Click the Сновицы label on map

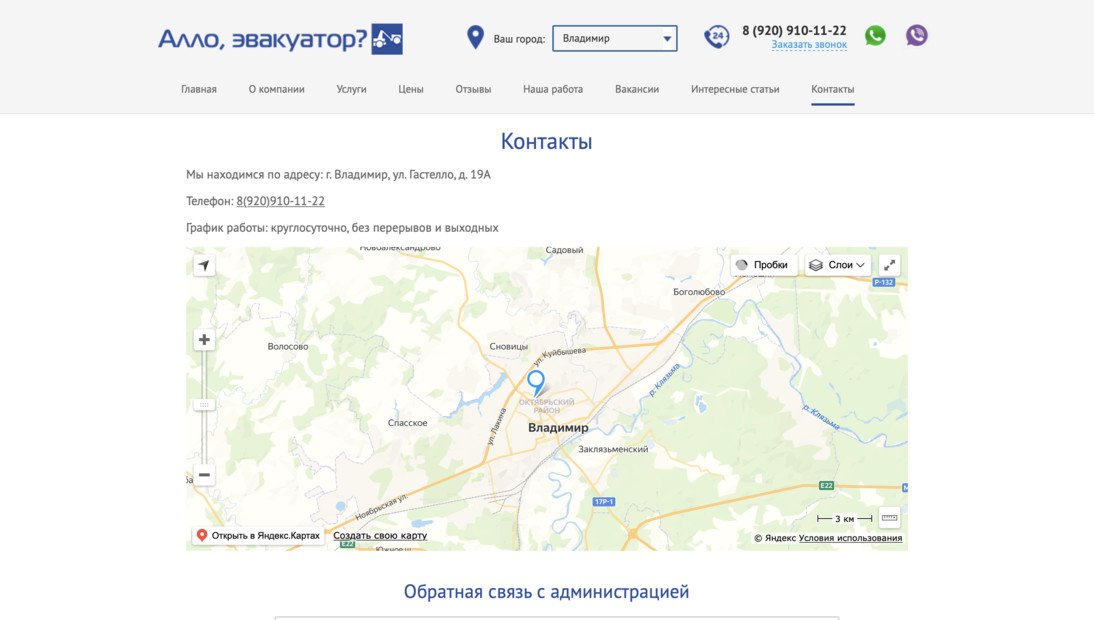[x=509, y=347]
